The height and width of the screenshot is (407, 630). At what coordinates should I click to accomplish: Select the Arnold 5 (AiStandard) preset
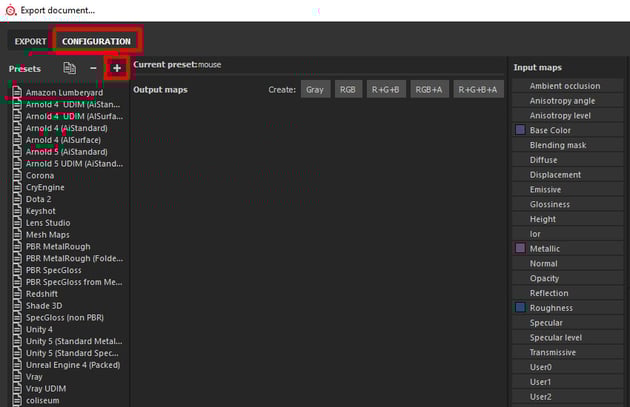(x=67, y=152)
